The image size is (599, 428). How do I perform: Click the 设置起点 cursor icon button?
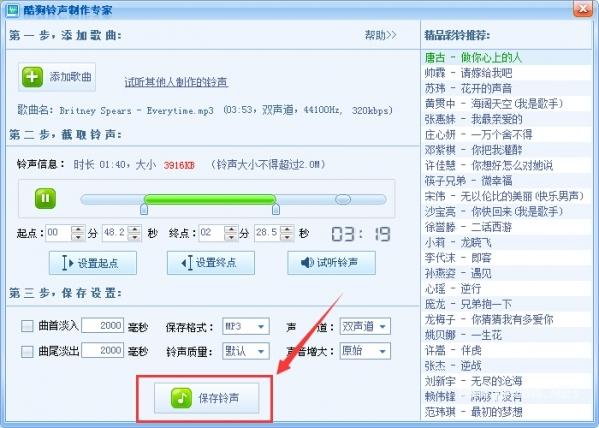pyautogui.click(x=93, y=263)
